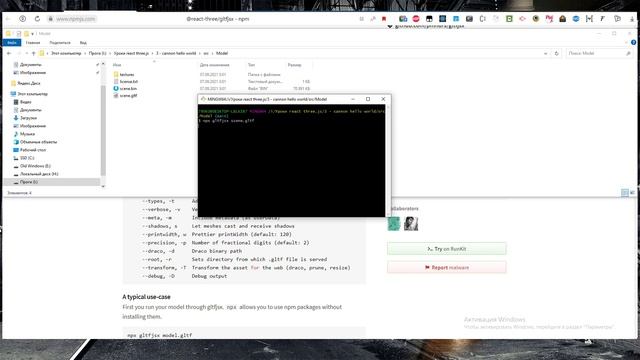Open the Share (Поделиться) ribbon tab
The height and width of the screenshot is (360, 640).
pos(60,42)
